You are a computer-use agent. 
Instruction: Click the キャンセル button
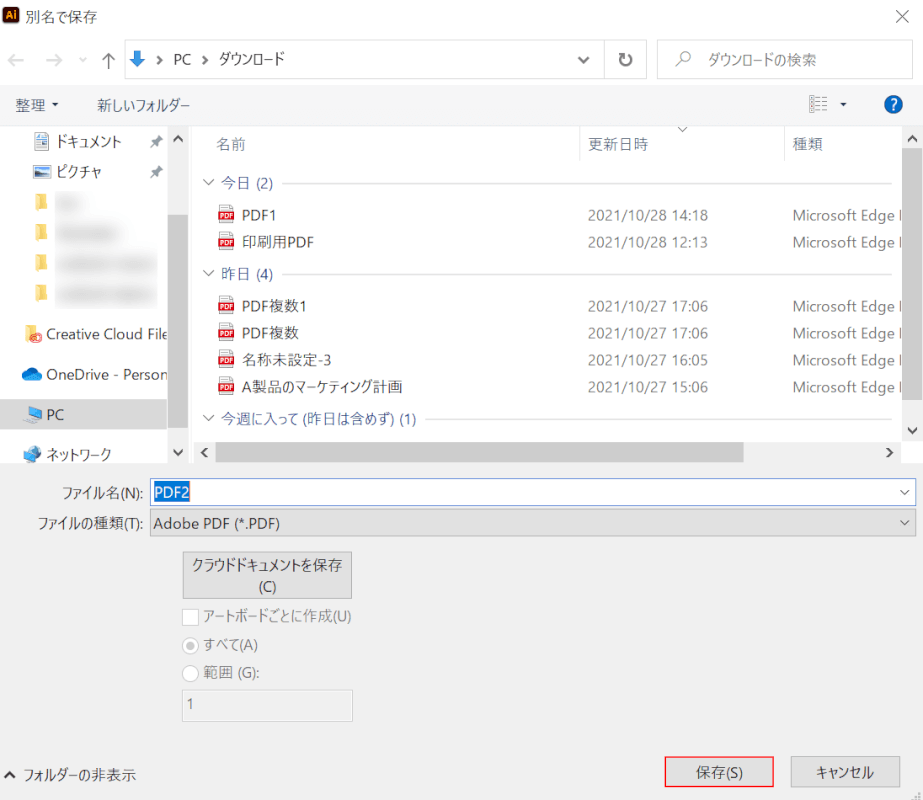[845, 772]
